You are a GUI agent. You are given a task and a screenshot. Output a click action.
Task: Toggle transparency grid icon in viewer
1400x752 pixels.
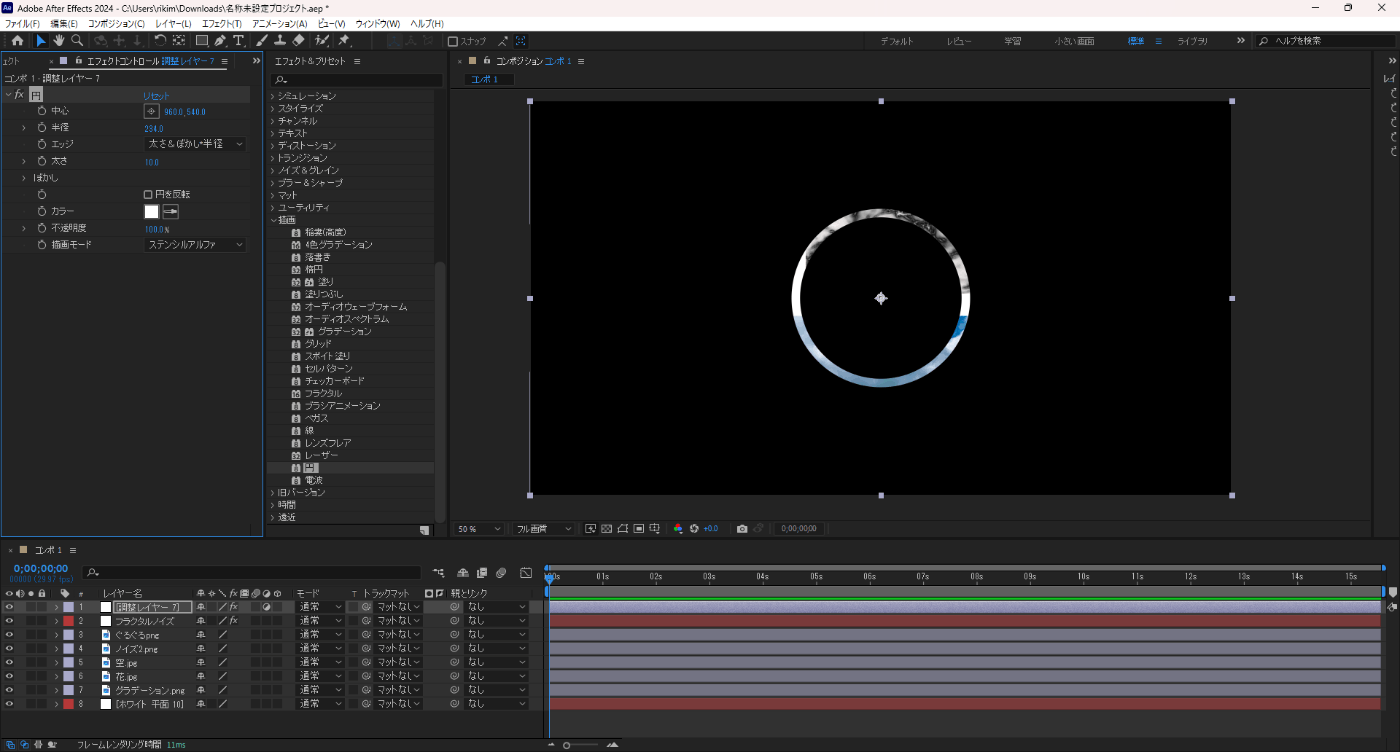point(606,528)
